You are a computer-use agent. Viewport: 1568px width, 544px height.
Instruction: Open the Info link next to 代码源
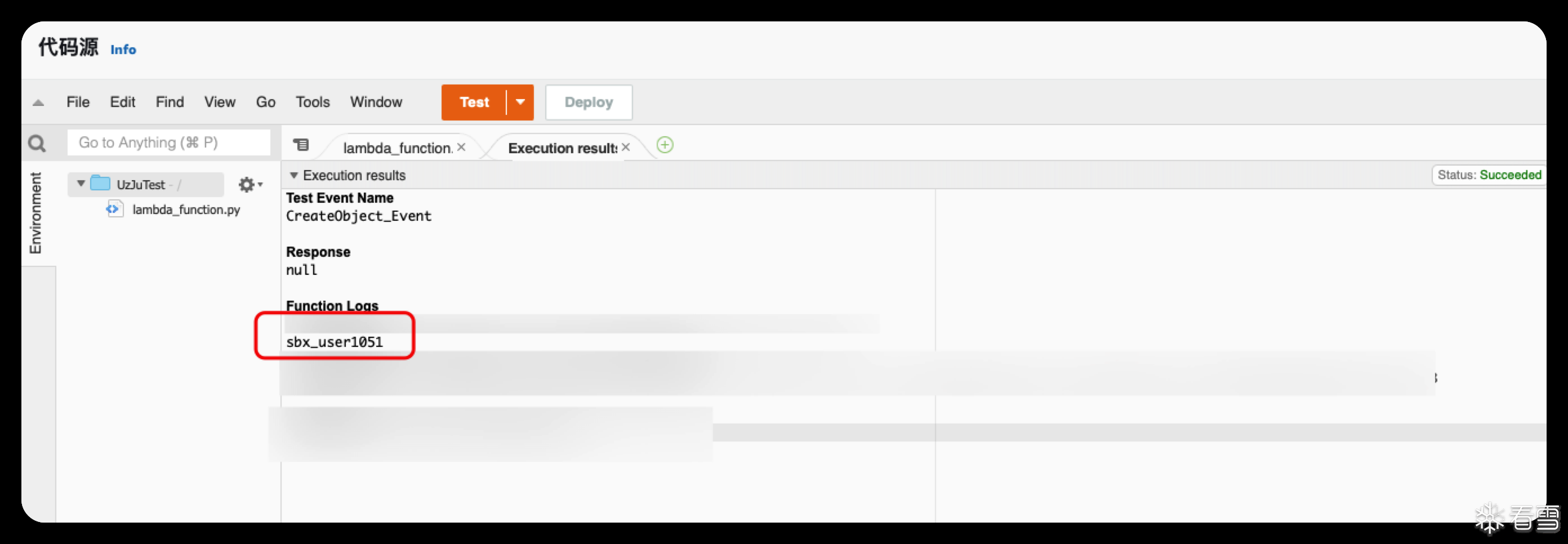(123, 50)
